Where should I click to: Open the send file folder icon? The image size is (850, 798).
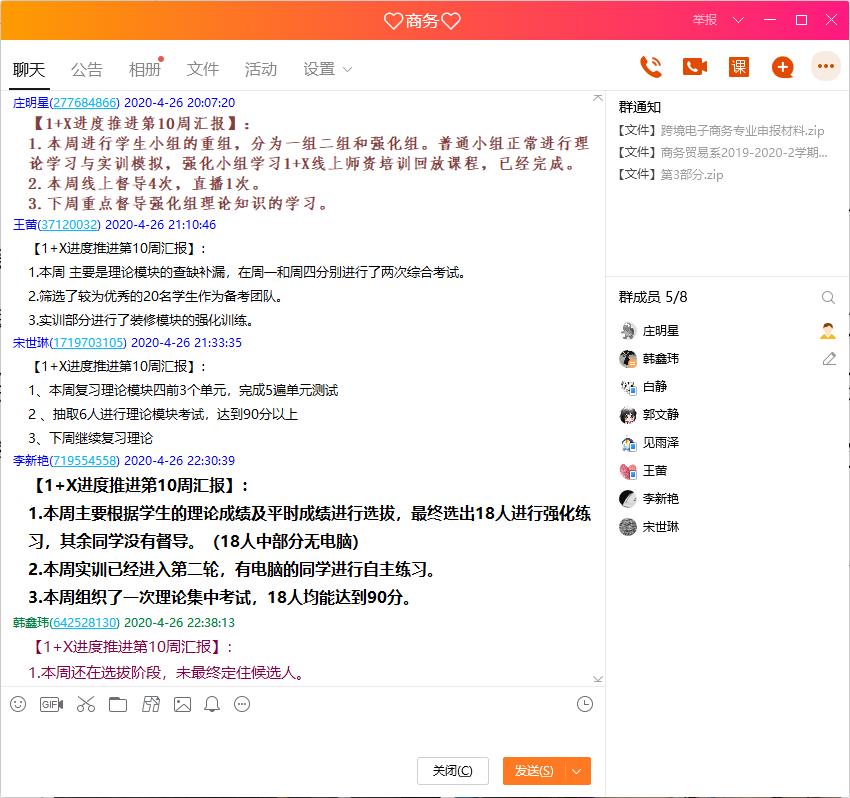(118, 704)
